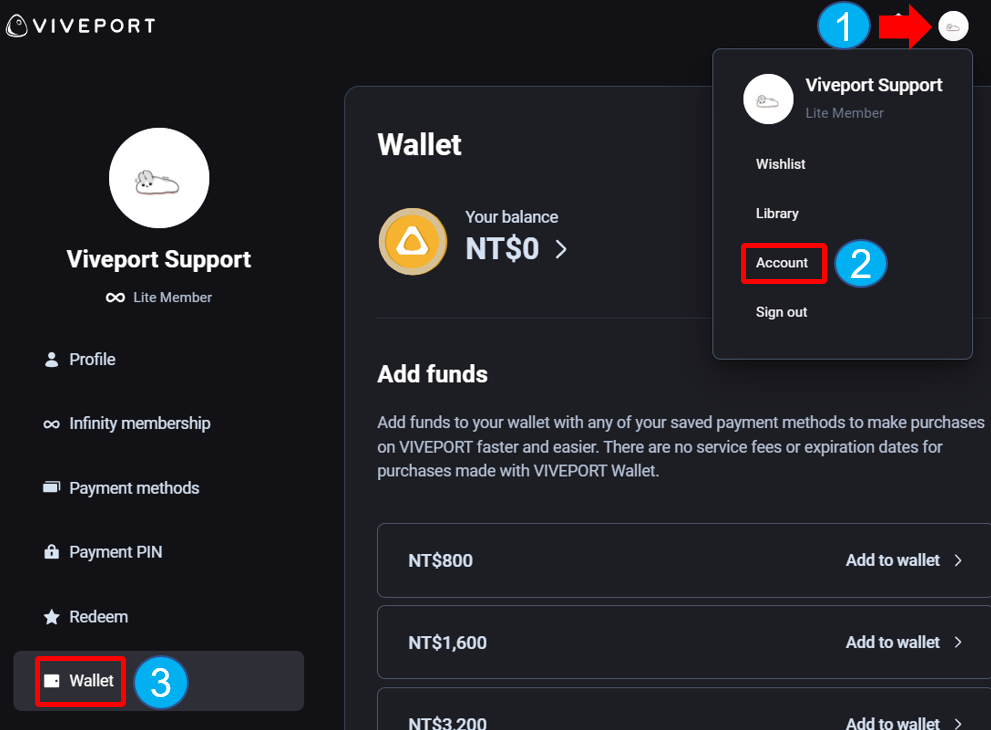Click the Redeem star icon

tap(51, 617)
